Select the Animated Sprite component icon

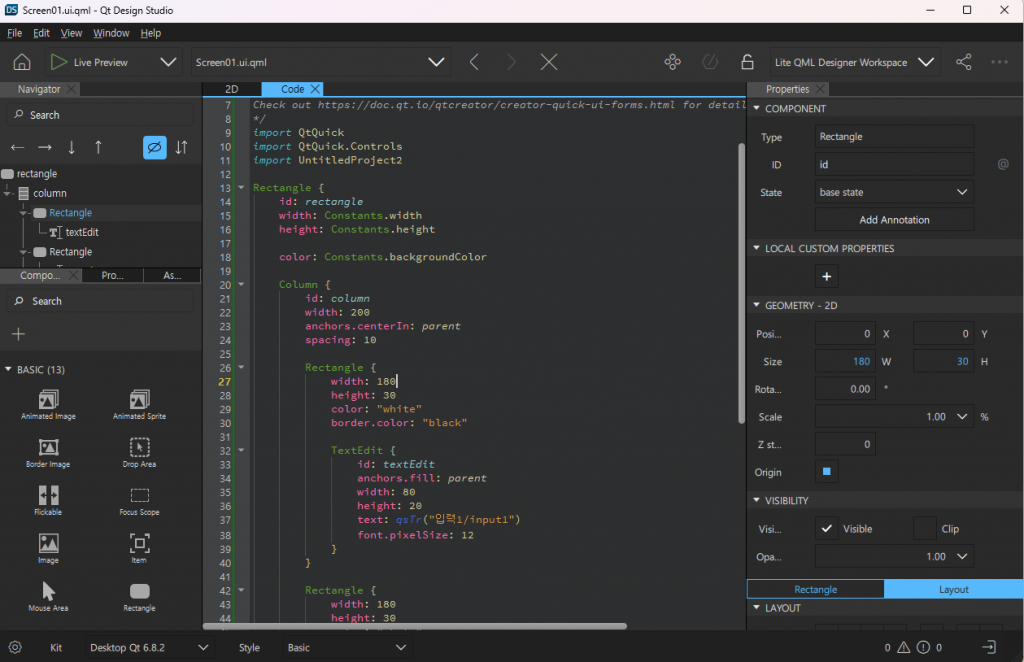[139, 400]
